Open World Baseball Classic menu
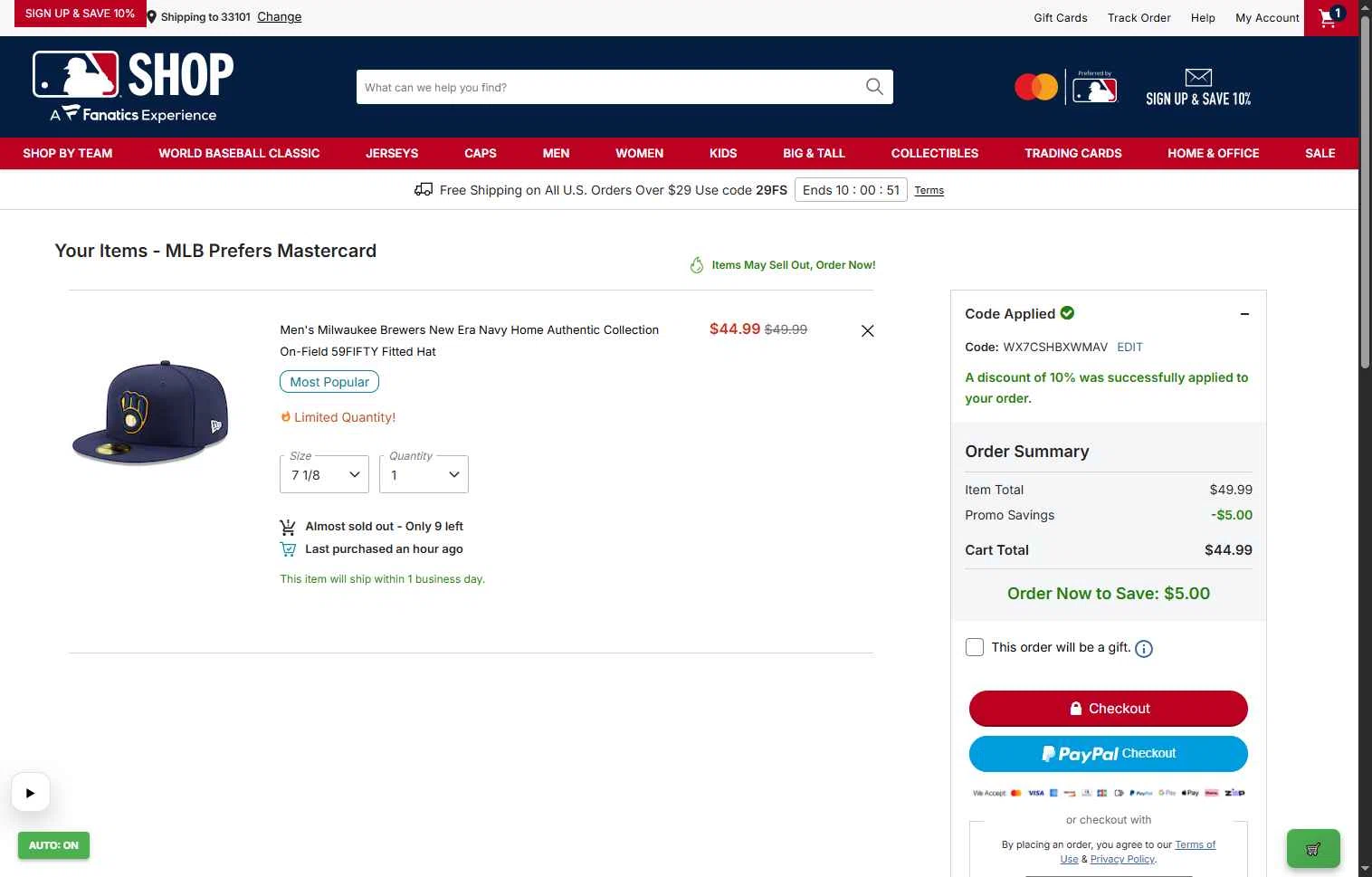The image size is (1372, 877). point(239,153)
